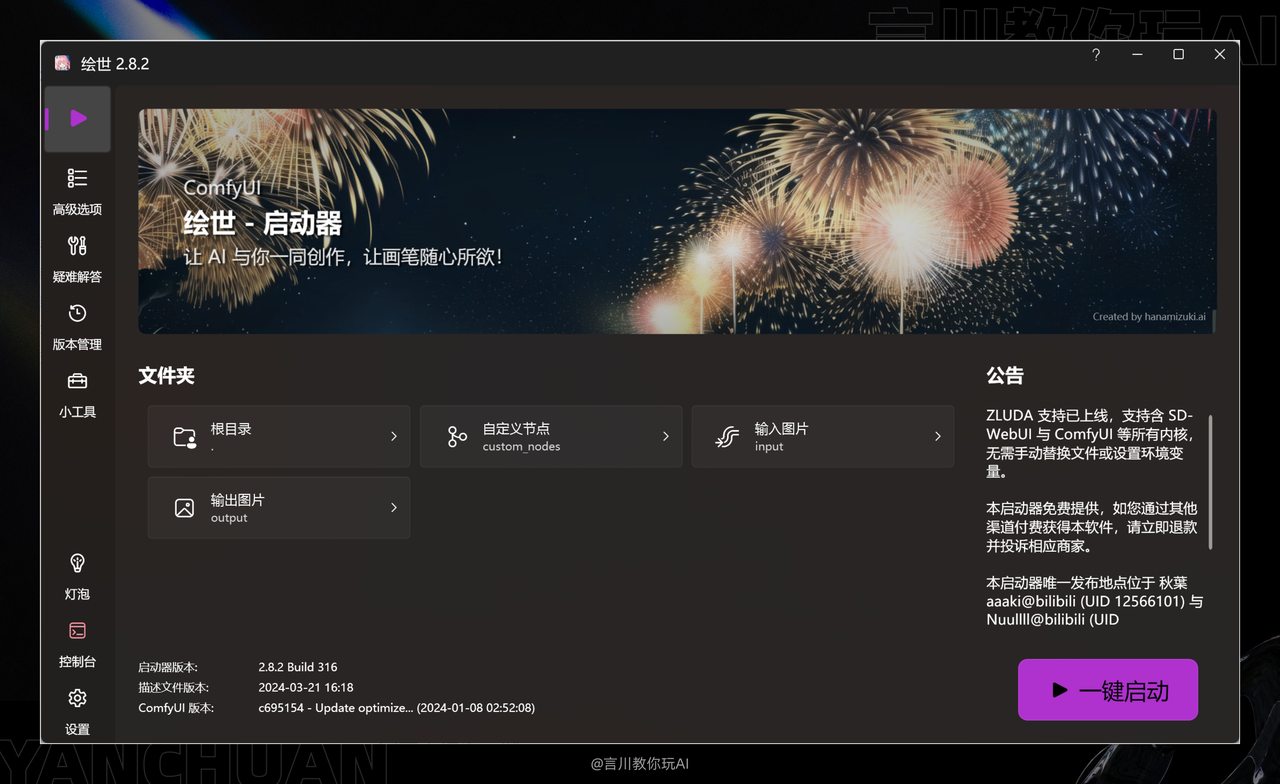Click the custom nodes graph icon
Screen dimensions: 1280x784
[456, 436]
